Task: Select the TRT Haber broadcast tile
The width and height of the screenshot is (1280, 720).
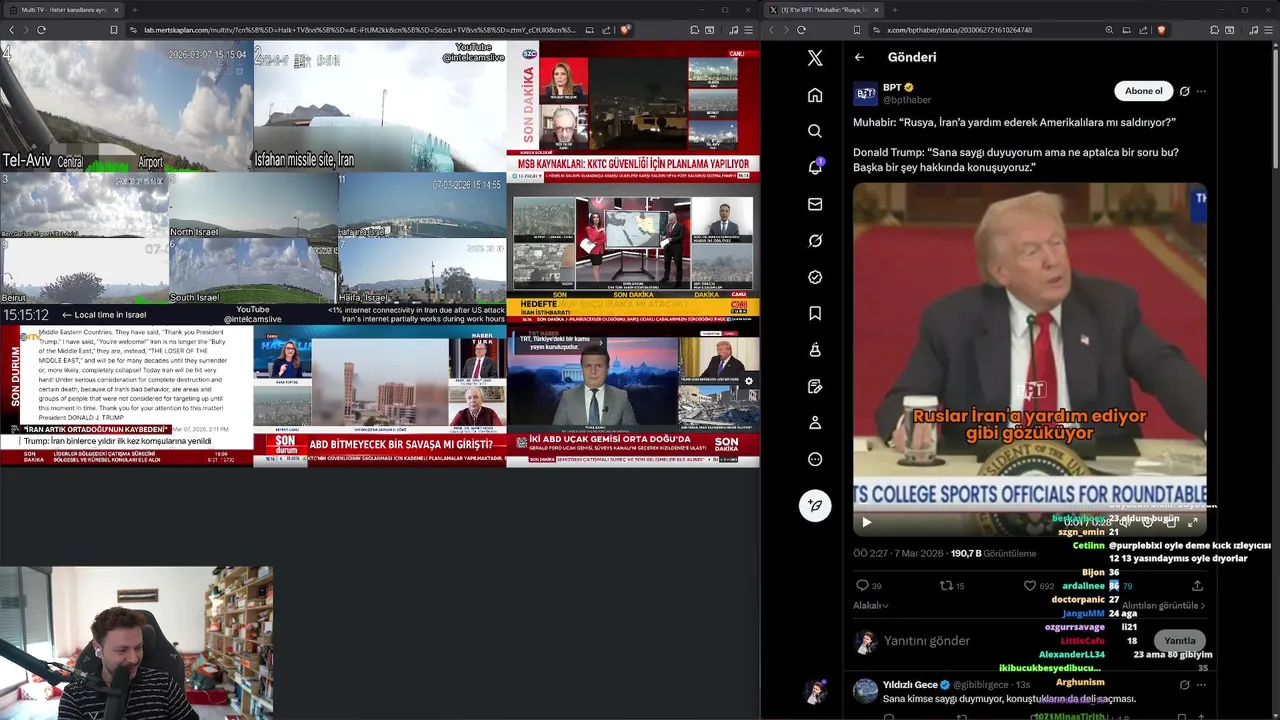Action: 633,397
